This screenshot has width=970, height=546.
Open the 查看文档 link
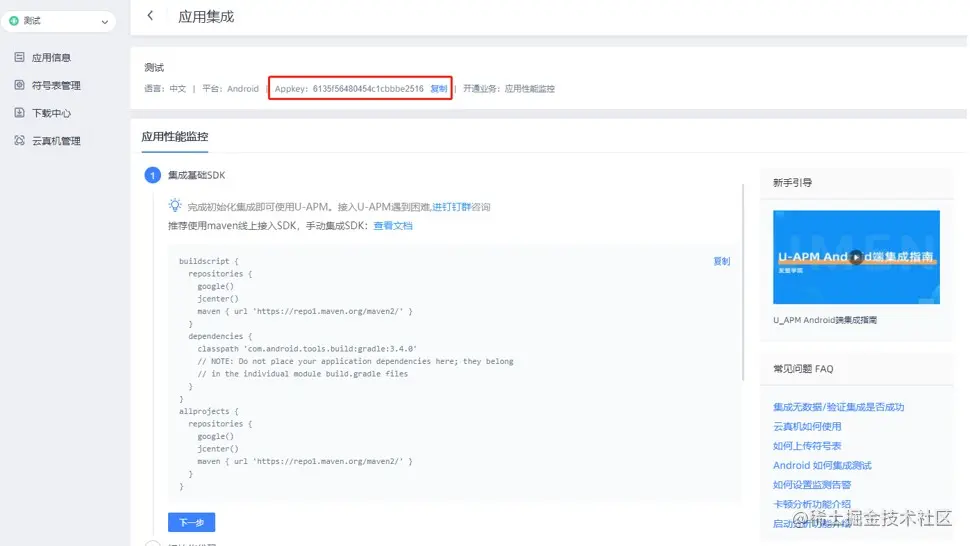(x=393, y=226)
